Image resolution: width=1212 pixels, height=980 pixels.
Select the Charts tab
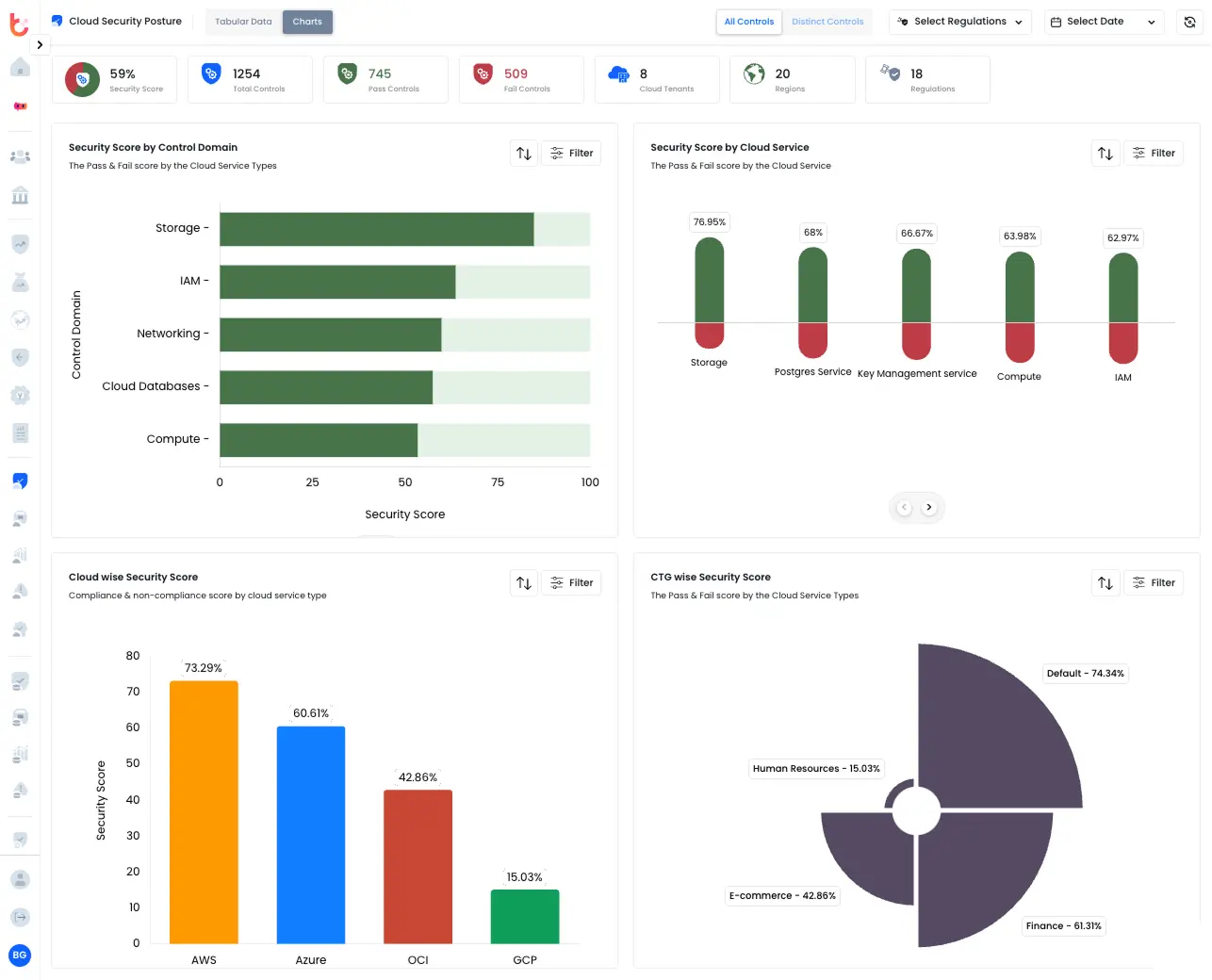click(x=307, y=20)
